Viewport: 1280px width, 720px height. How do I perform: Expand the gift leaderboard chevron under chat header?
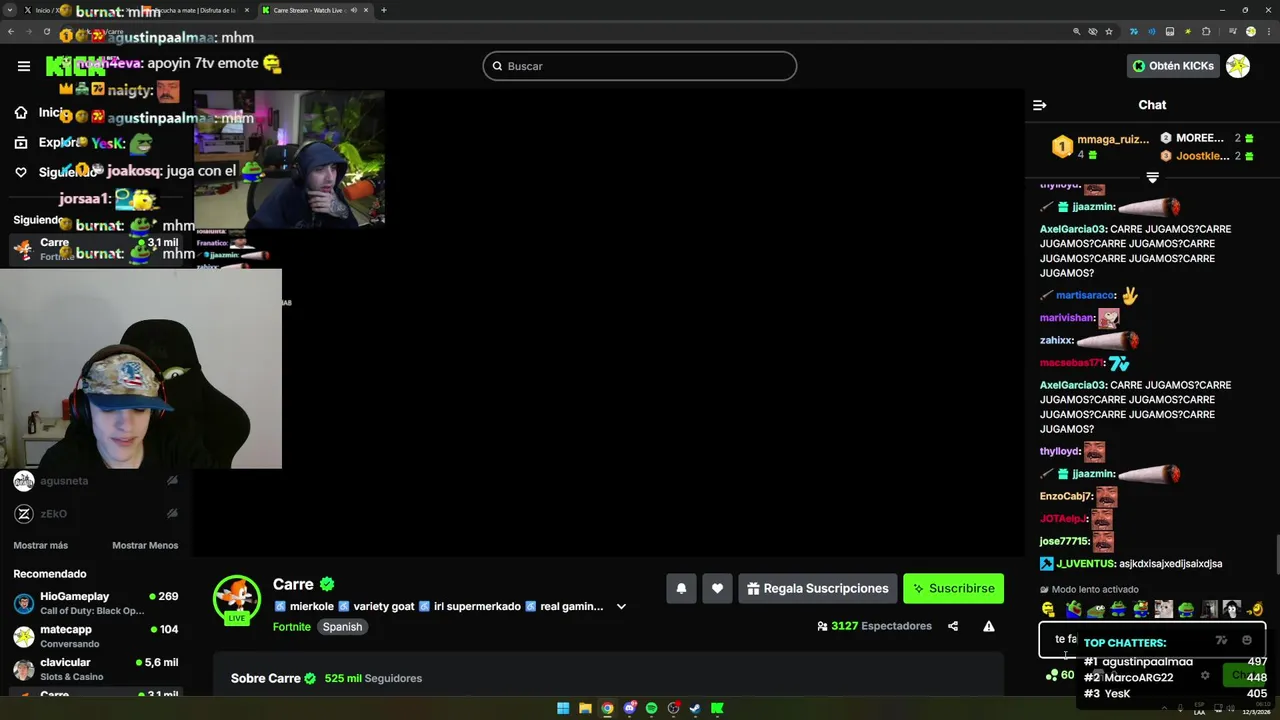(1152, 177)
